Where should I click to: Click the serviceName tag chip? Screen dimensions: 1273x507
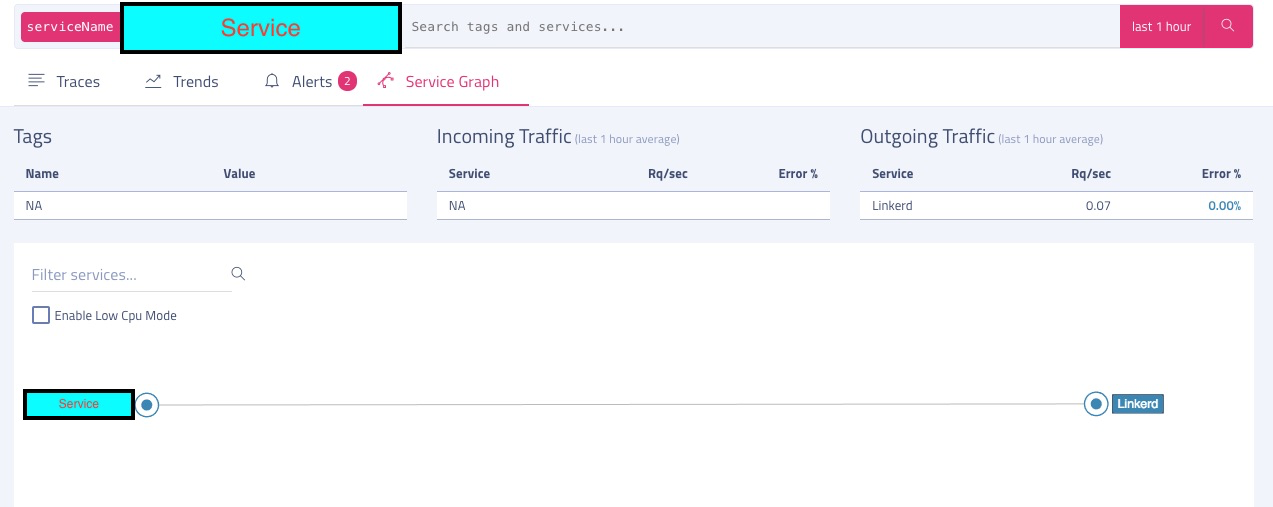click(x=70, y=27)
